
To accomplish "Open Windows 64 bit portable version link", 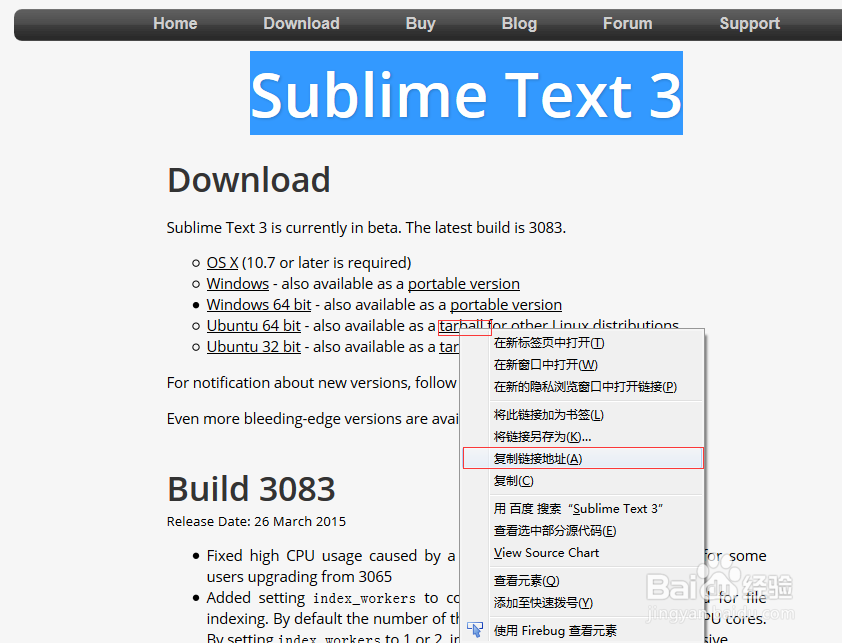I will pos(506,305).
